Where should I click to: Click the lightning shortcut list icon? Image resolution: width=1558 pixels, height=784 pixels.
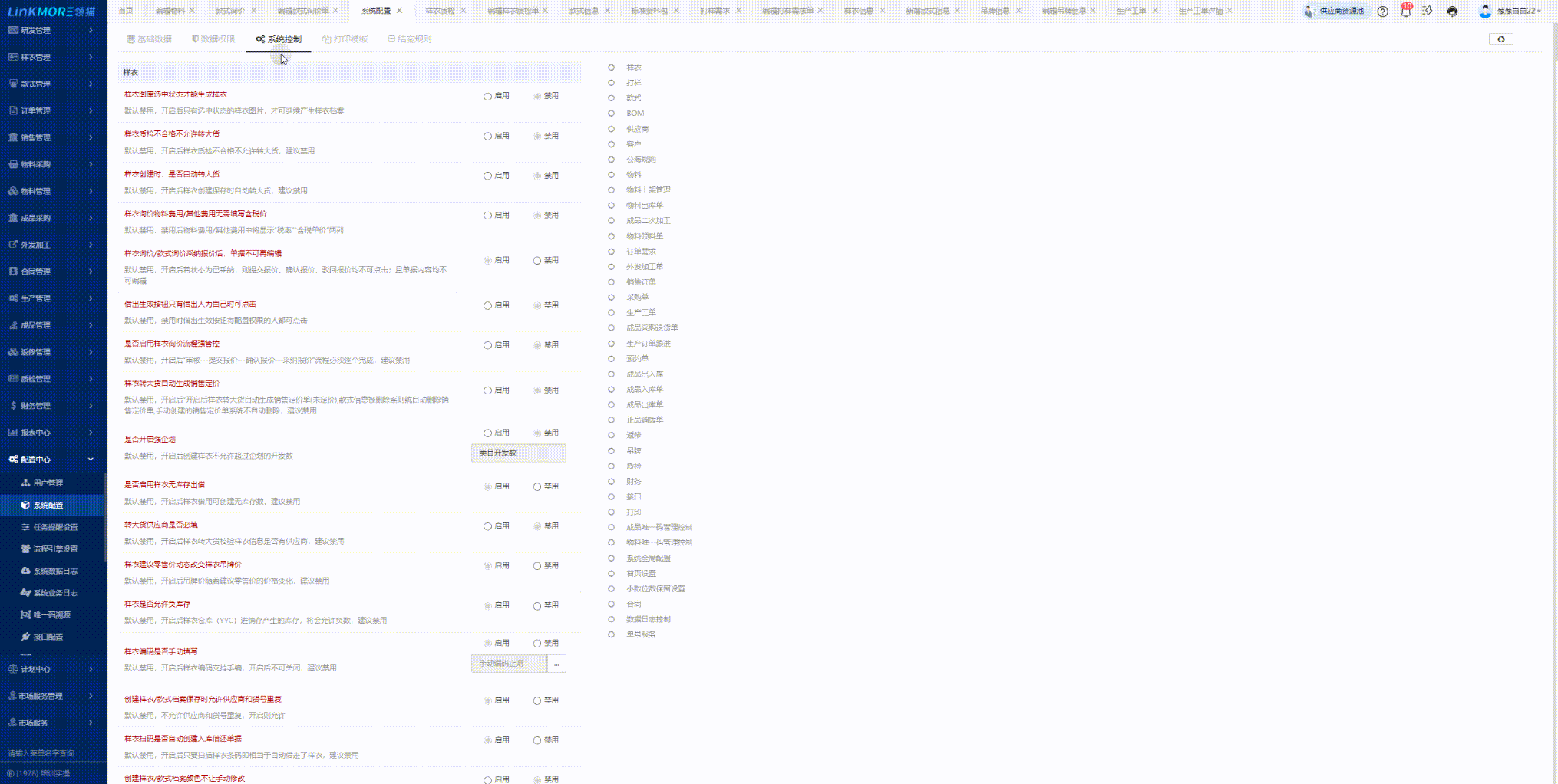(1428, 12)
